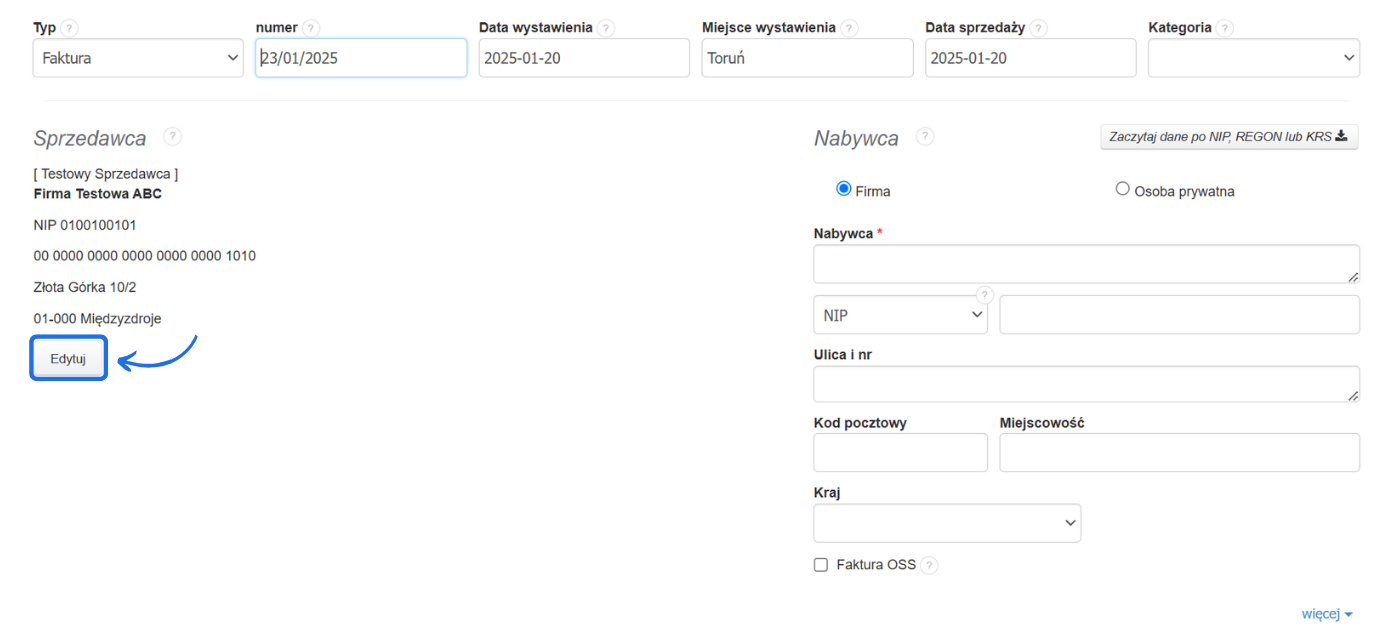Click help icon beside numer label
The width and height of the screenshot is (1375, 636).
(x=311, y=28)
